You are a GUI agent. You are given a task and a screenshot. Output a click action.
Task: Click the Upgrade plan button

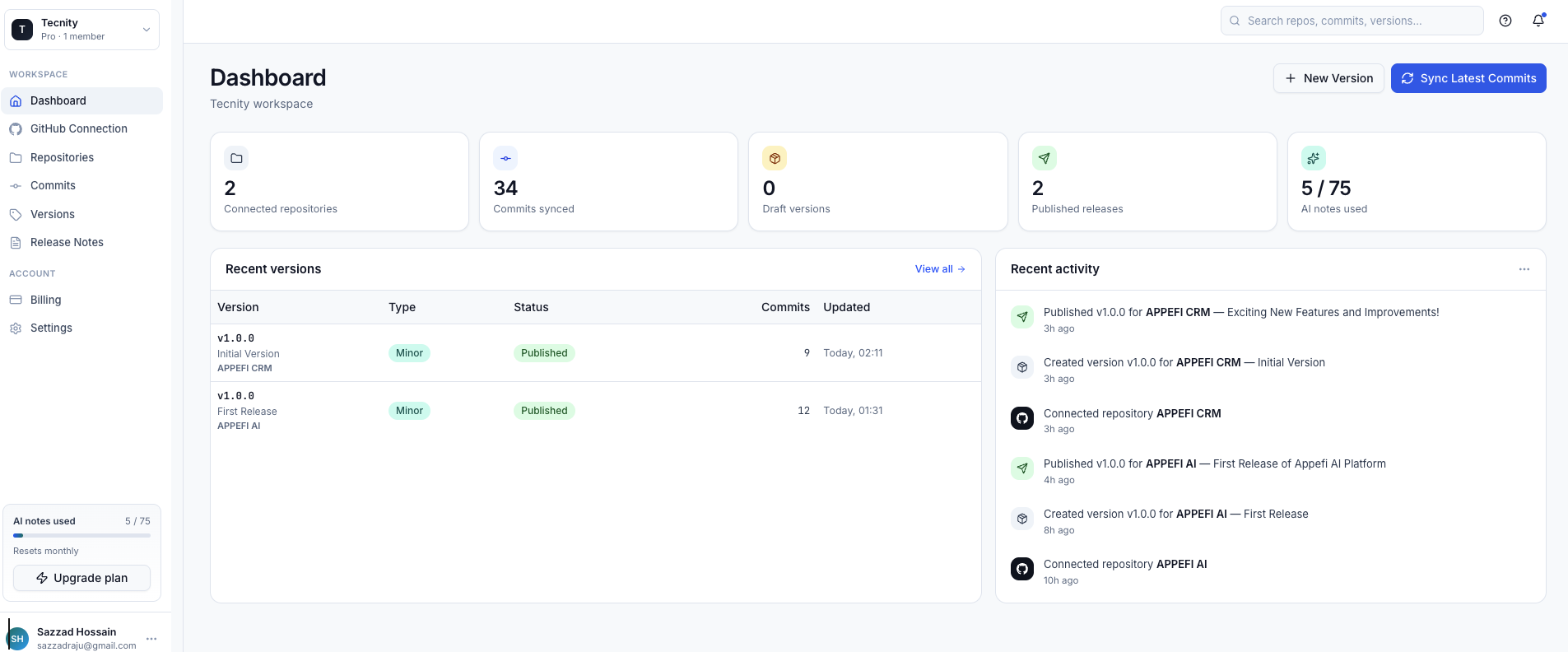coord(81,578)
